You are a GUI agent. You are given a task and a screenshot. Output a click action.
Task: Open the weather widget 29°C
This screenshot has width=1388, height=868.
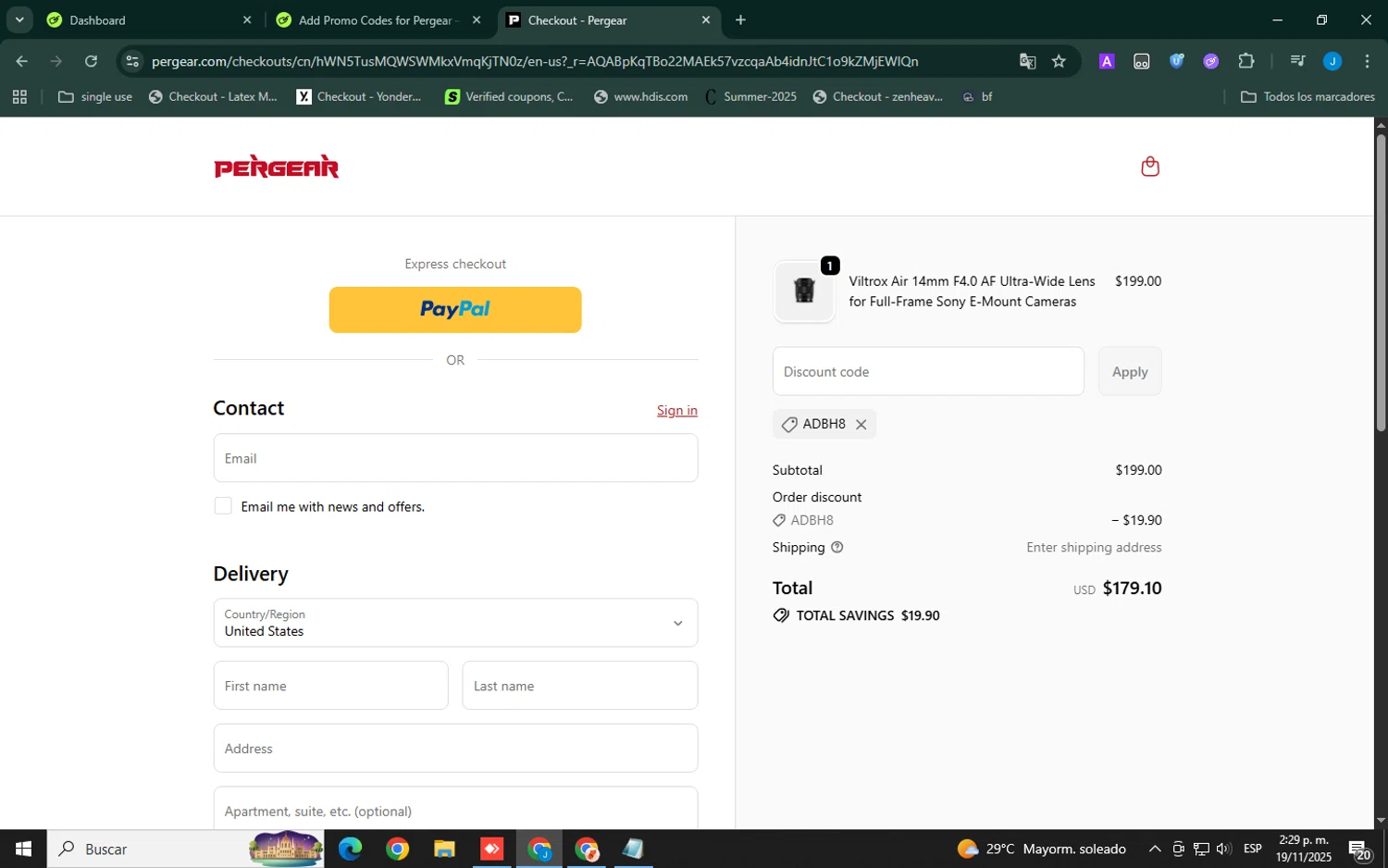1042,849
